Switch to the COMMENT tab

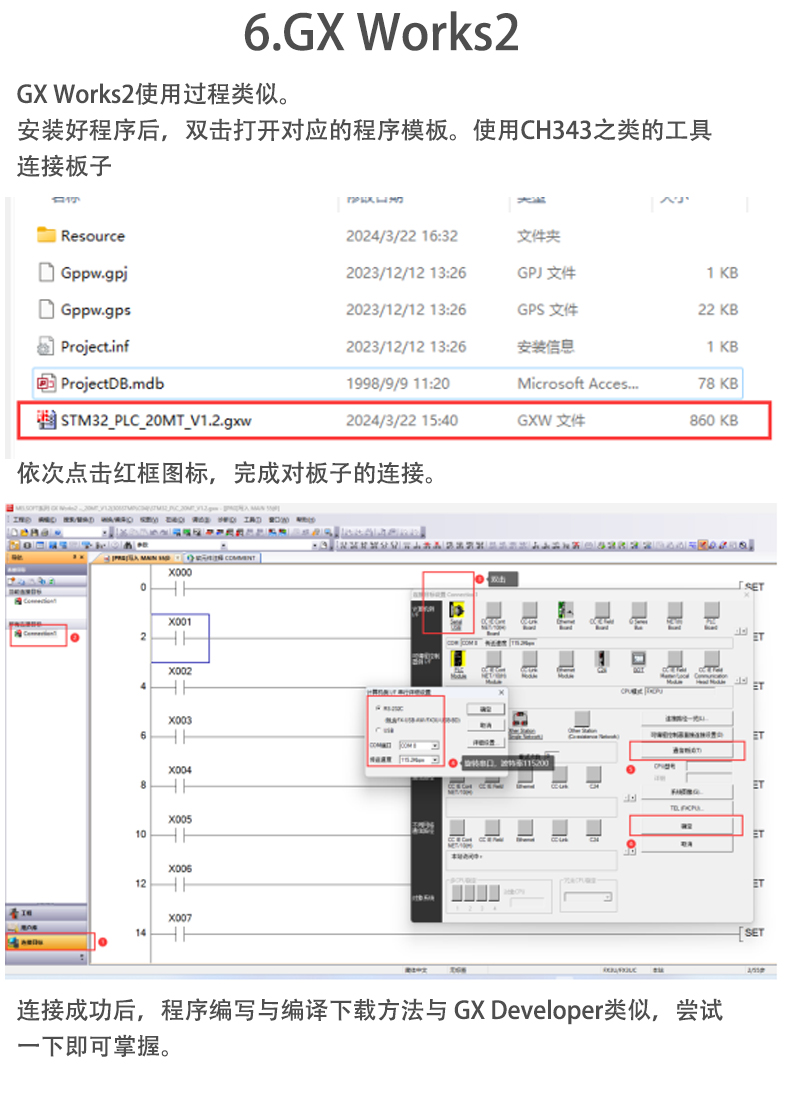(222, 558)
